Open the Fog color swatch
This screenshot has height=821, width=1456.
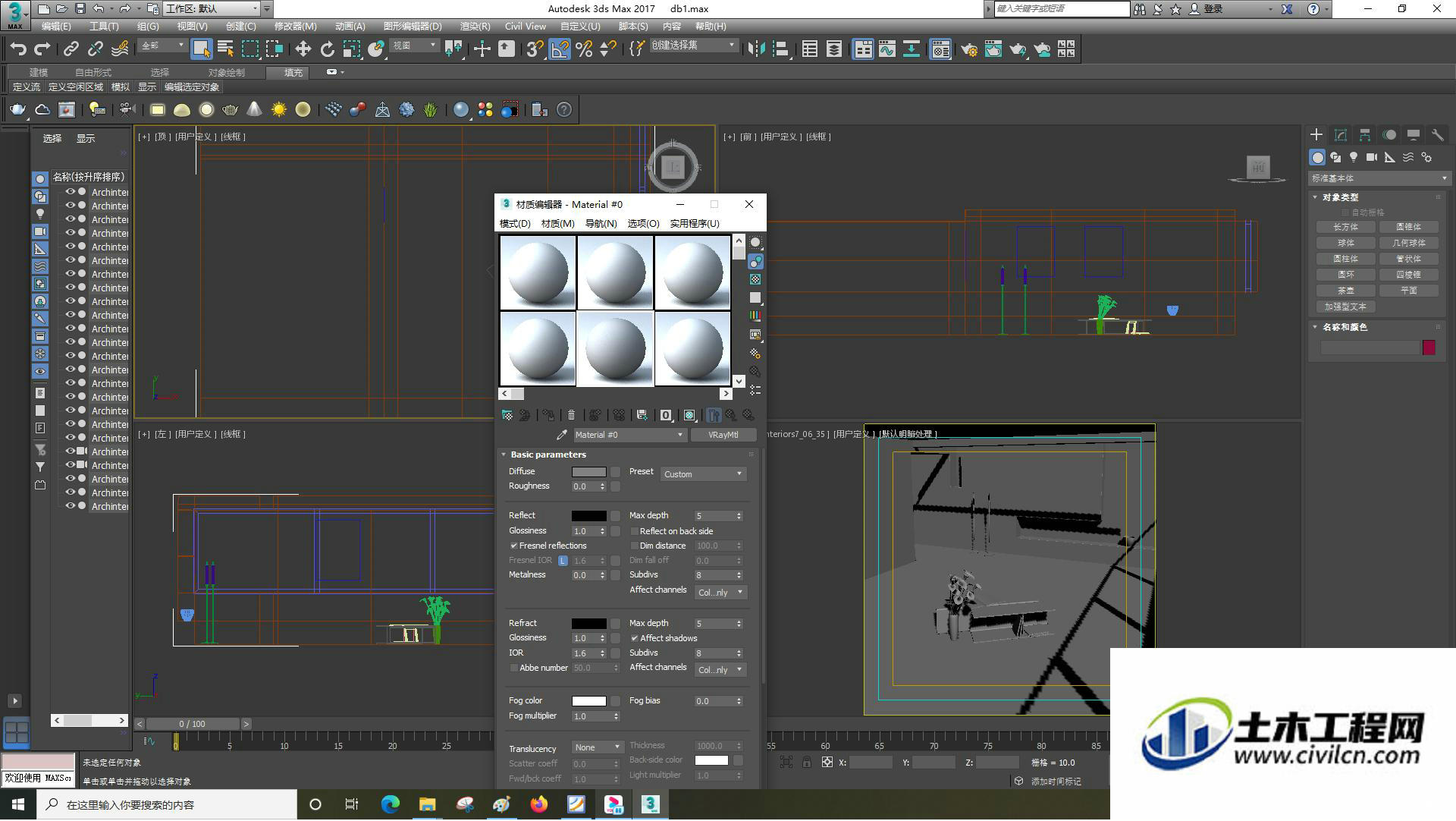point(588,701)
